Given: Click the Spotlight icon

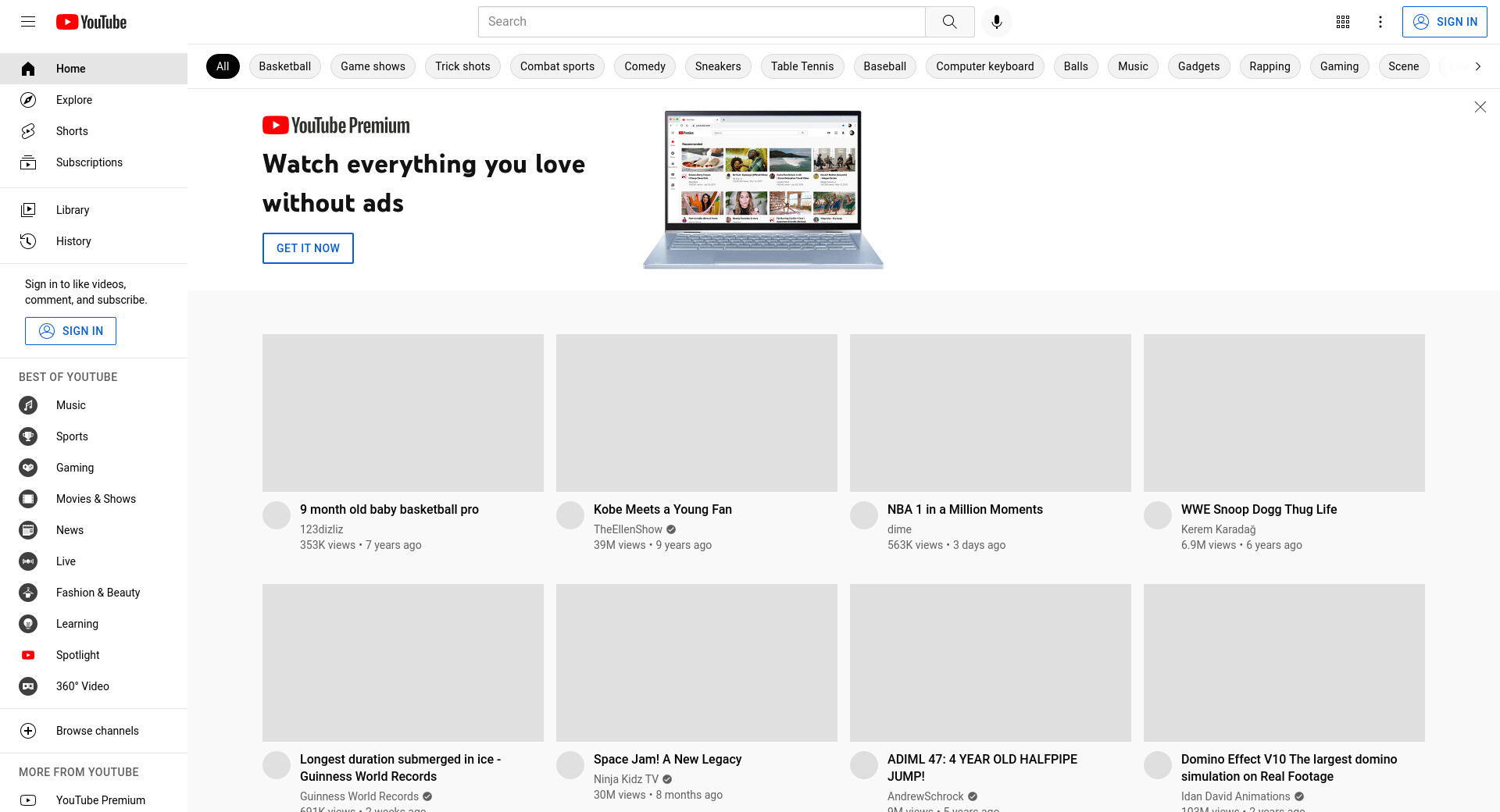Looking at the screenshot, I should pos(28,655).
